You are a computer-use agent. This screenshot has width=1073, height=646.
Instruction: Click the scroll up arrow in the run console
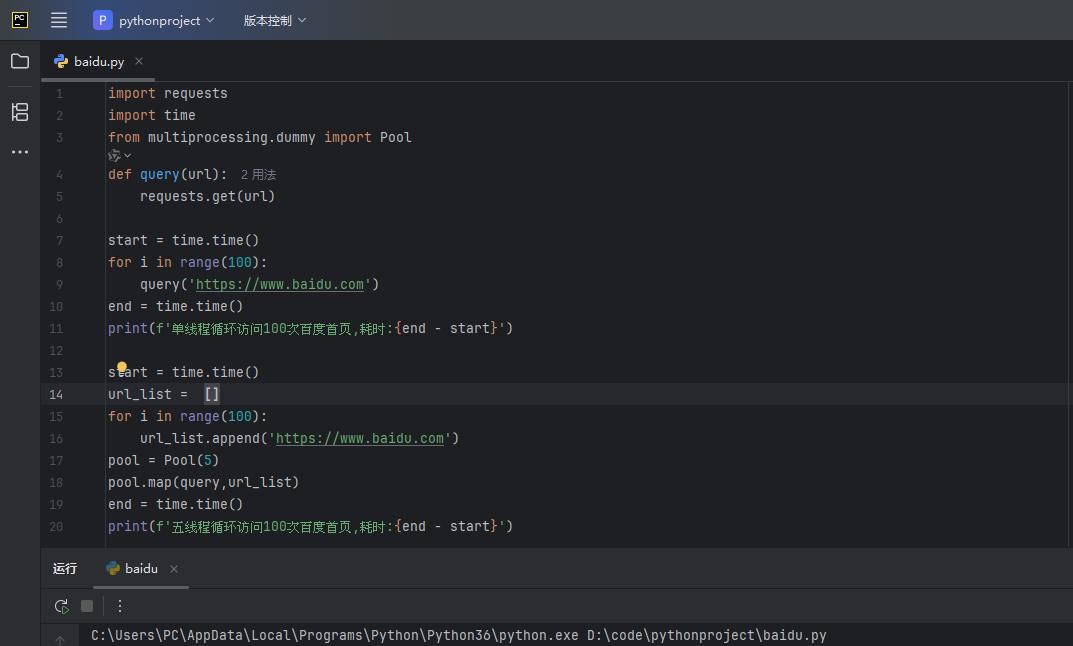coord(60,640)
